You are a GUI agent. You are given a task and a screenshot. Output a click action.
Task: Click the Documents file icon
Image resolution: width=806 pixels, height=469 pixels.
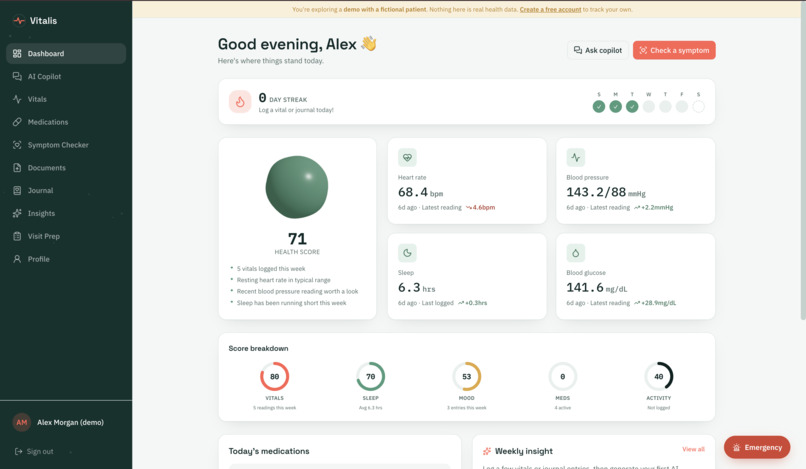[17, 168]
